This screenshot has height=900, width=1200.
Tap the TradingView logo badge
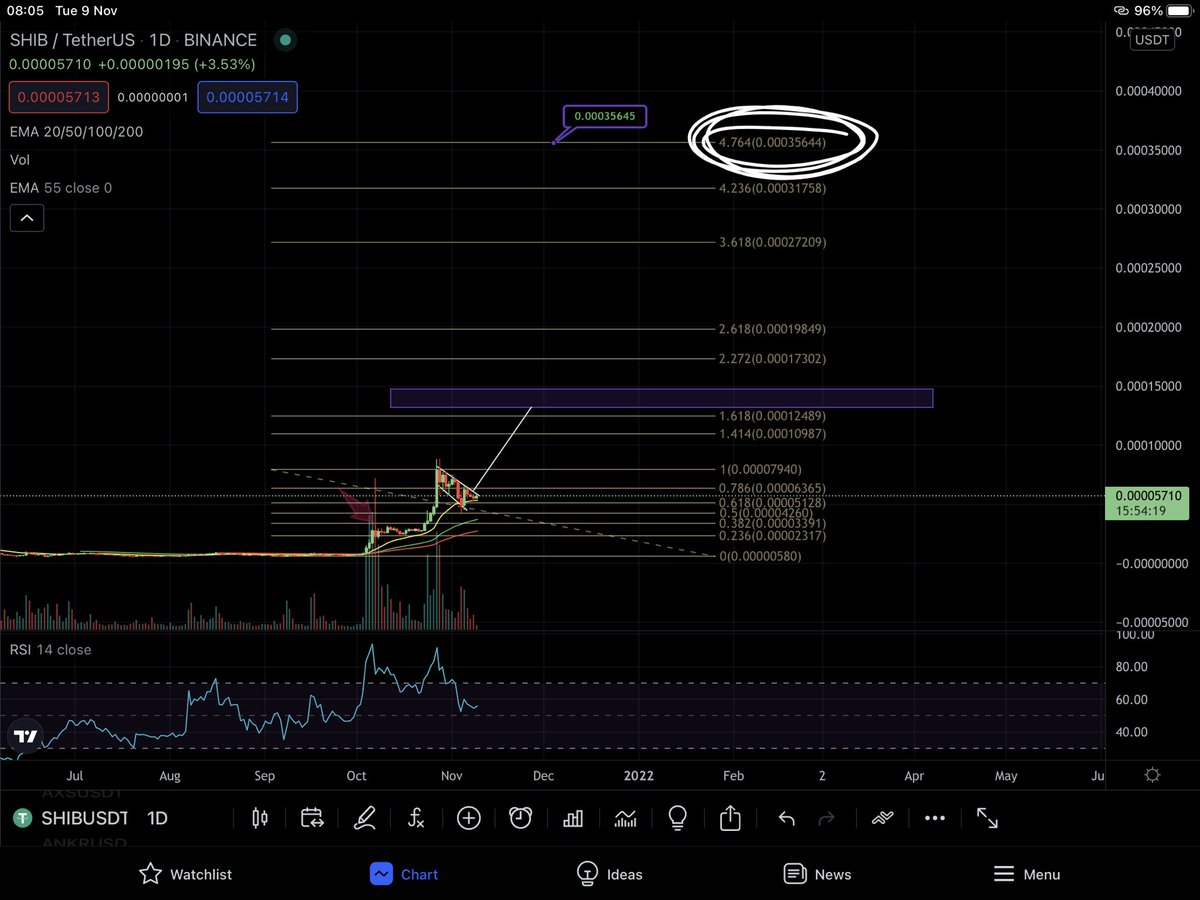tap(26, 737)
